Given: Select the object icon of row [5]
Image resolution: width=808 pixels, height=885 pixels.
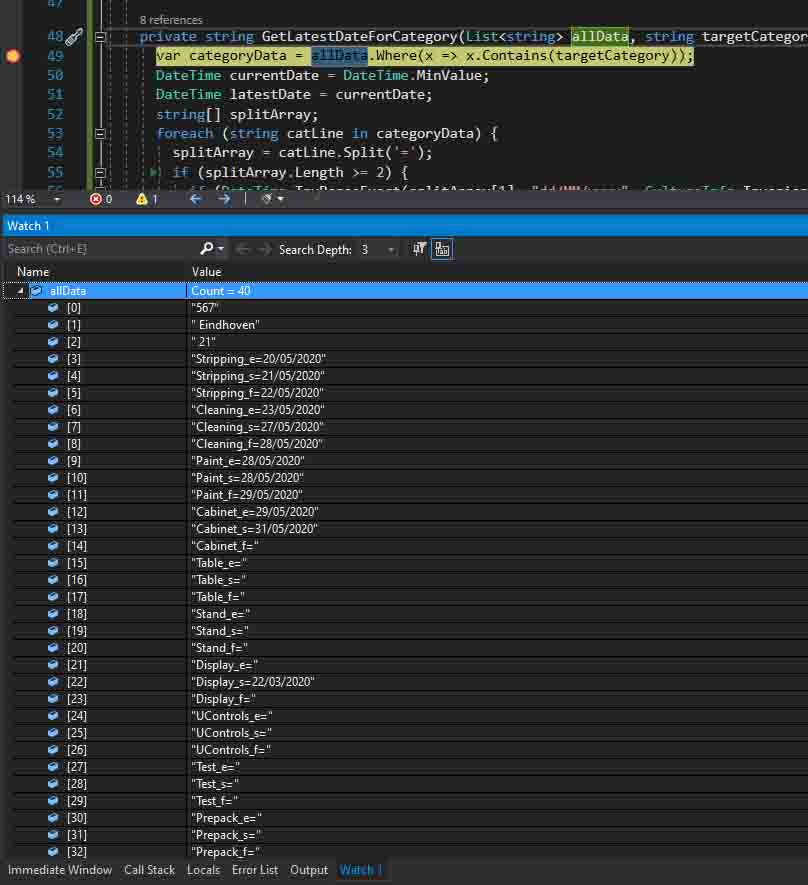Looking at the screenshot, I should [53, 393].
